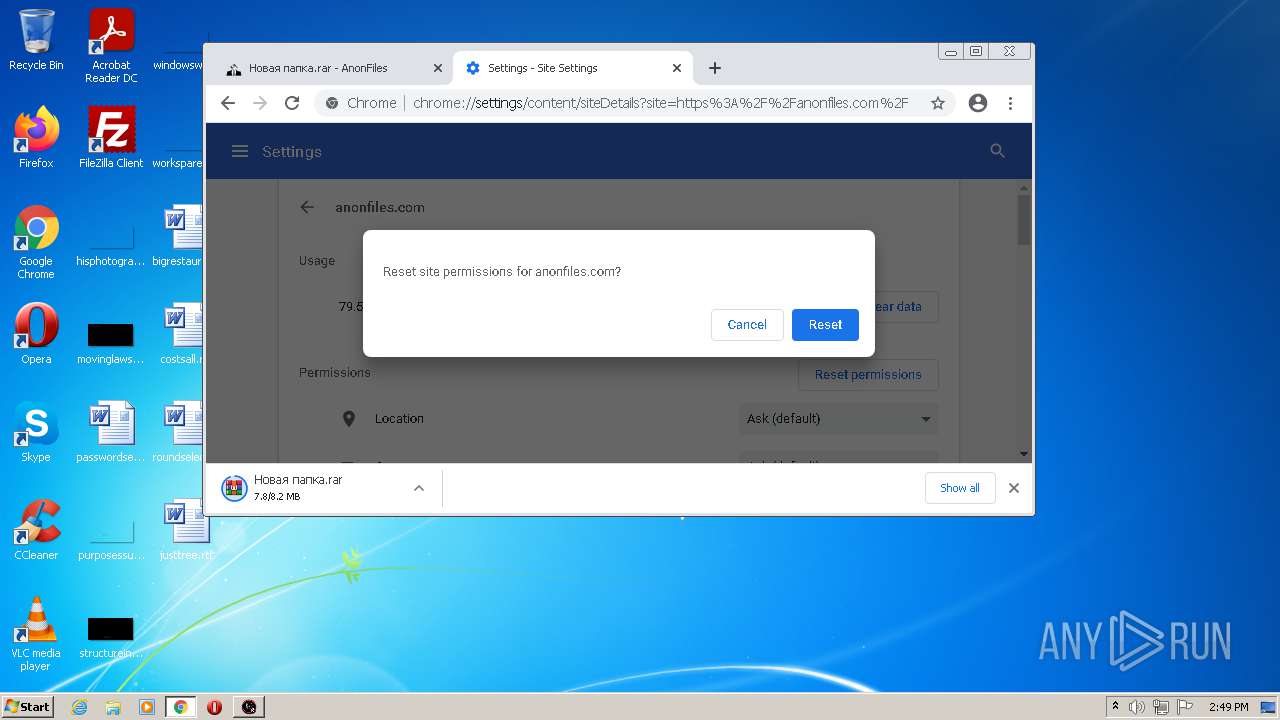The image size is (1280, 720).
Task: Click the Reset permissions button
Action: (868, 375)
